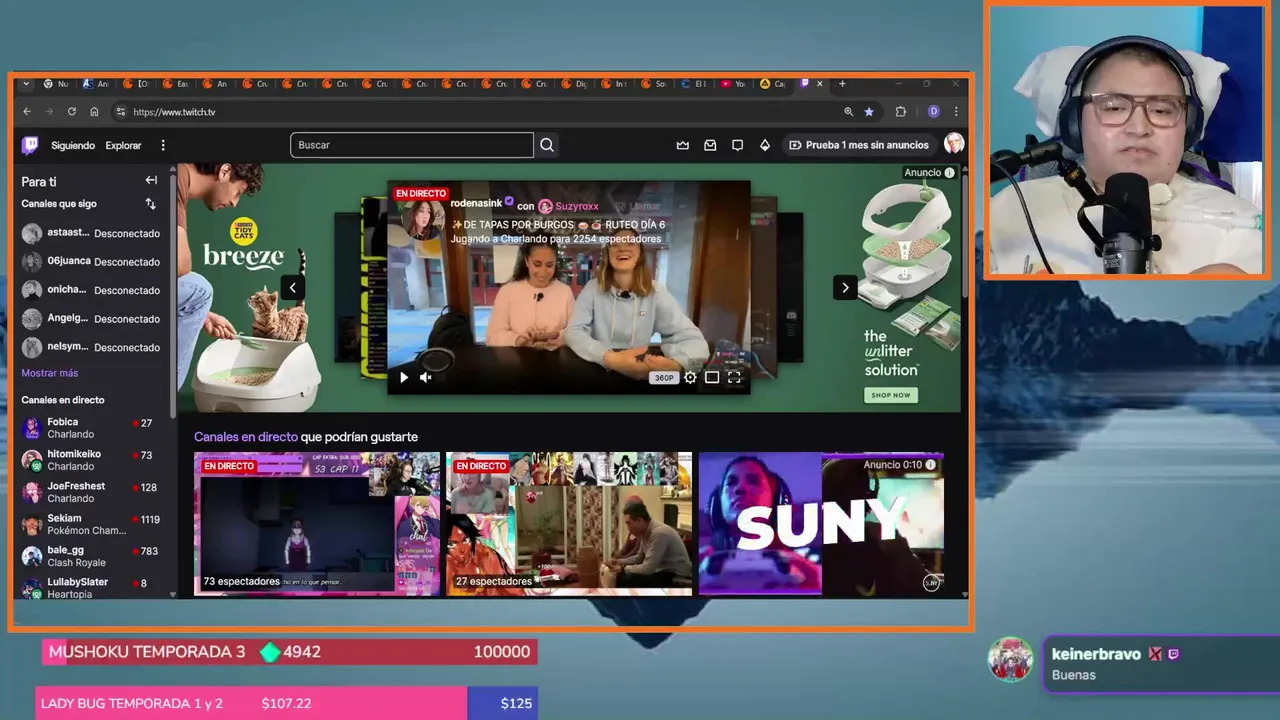Open the browser tab search dropdown arrow
The height and width of the screenshot is (720, 1280).
tap(24, 84)
